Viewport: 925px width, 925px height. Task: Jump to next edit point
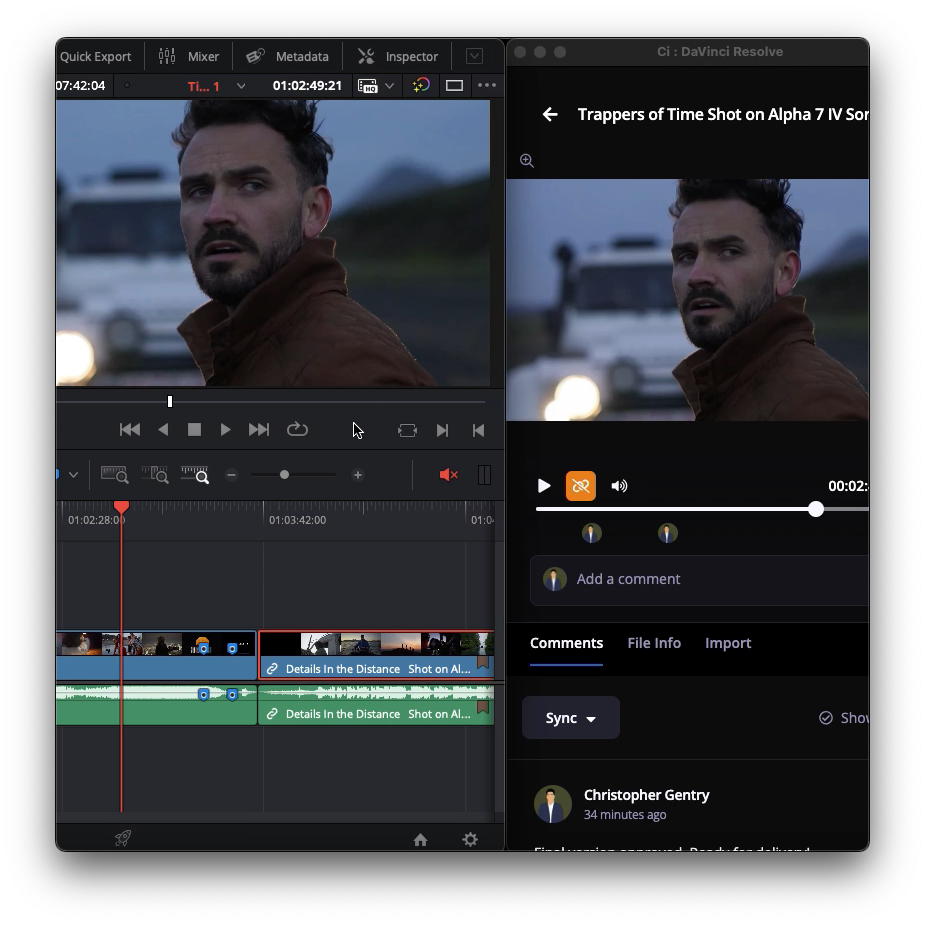[x=442, y=431]
